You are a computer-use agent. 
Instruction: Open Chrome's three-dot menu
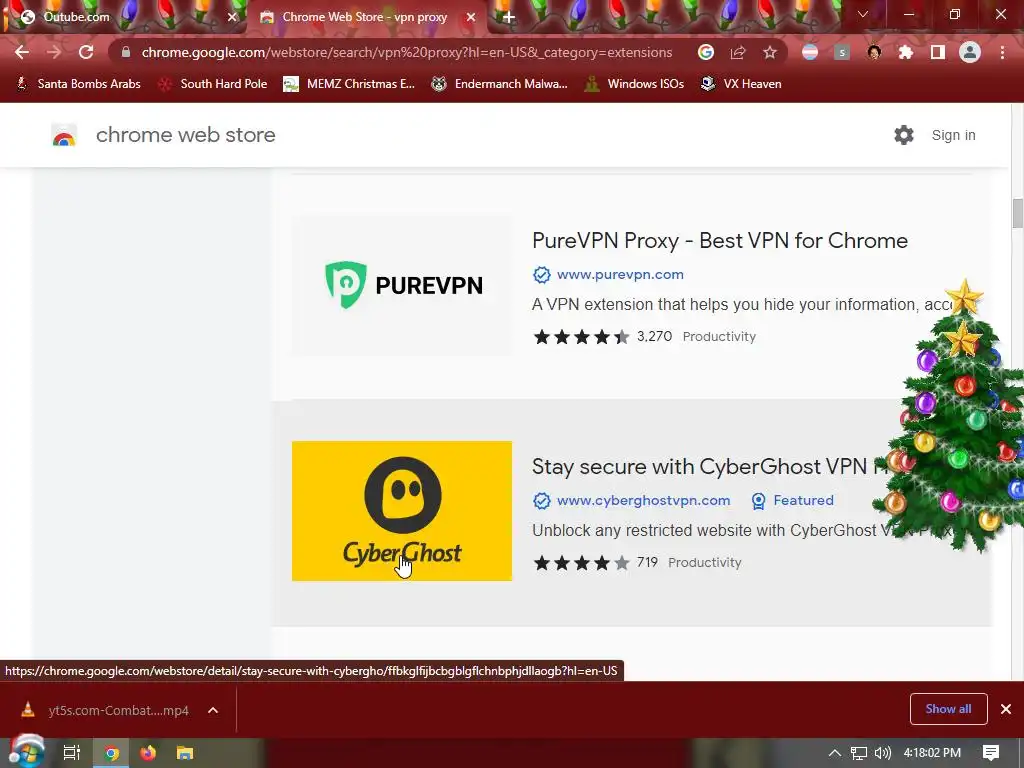[1002, 52]
